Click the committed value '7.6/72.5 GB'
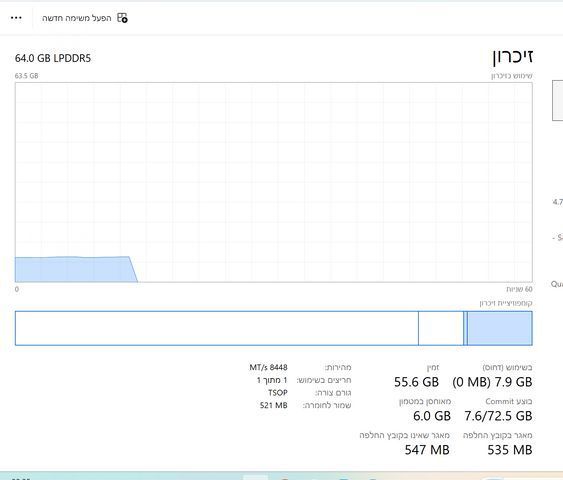The height and width of the screenshot is (480, 563). point(498,416)
